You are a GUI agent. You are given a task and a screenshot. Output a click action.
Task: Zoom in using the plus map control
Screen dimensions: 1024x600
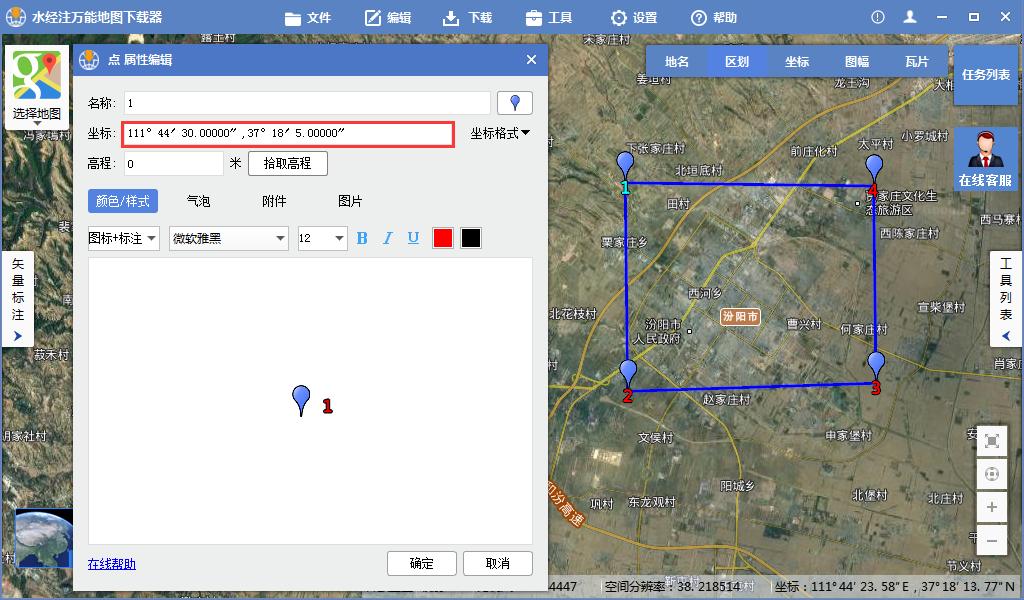coord(991,507)
